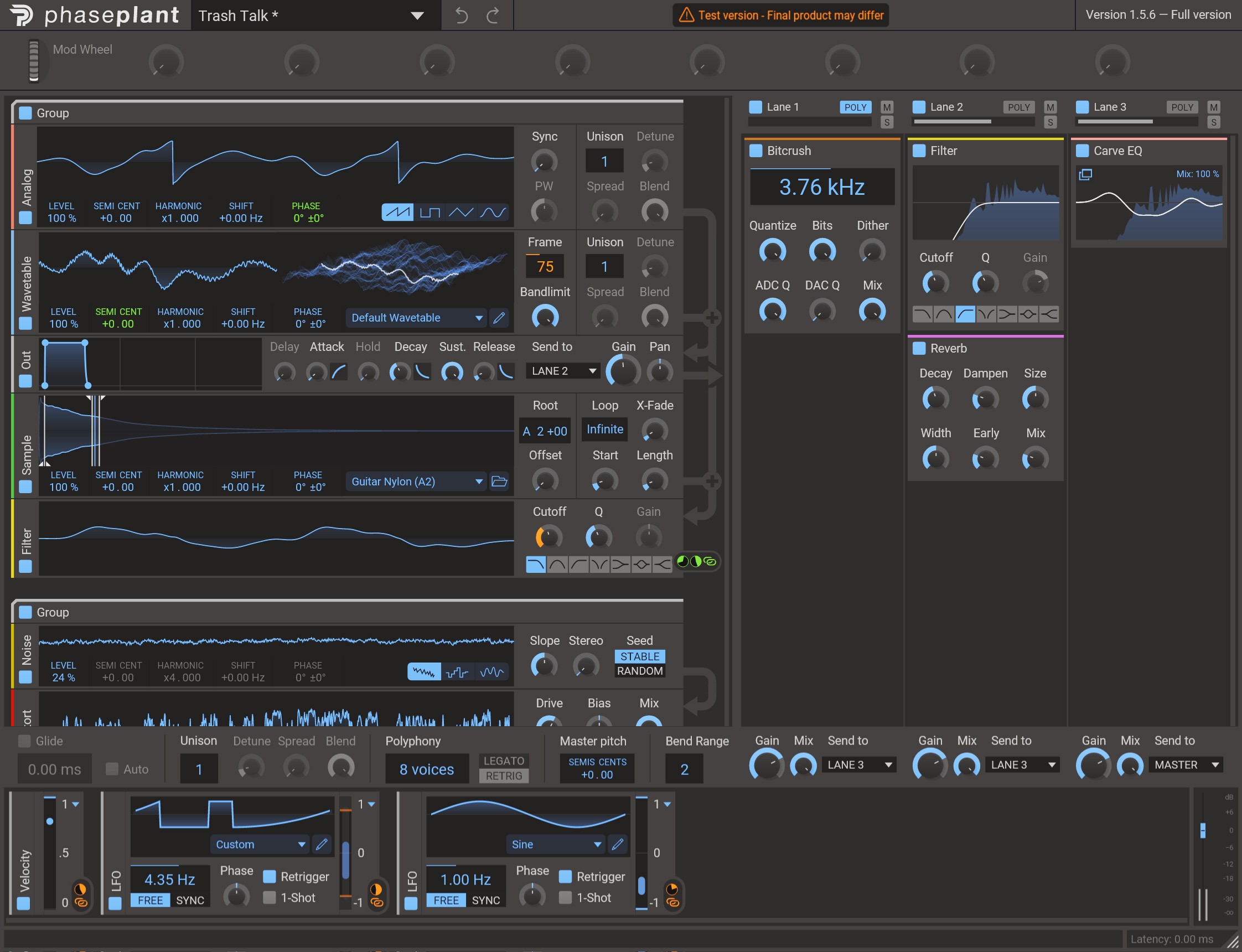Enable the Bitcrush effect checkbox
Viewport: 1242px width, 952px height.
(755, 151)
